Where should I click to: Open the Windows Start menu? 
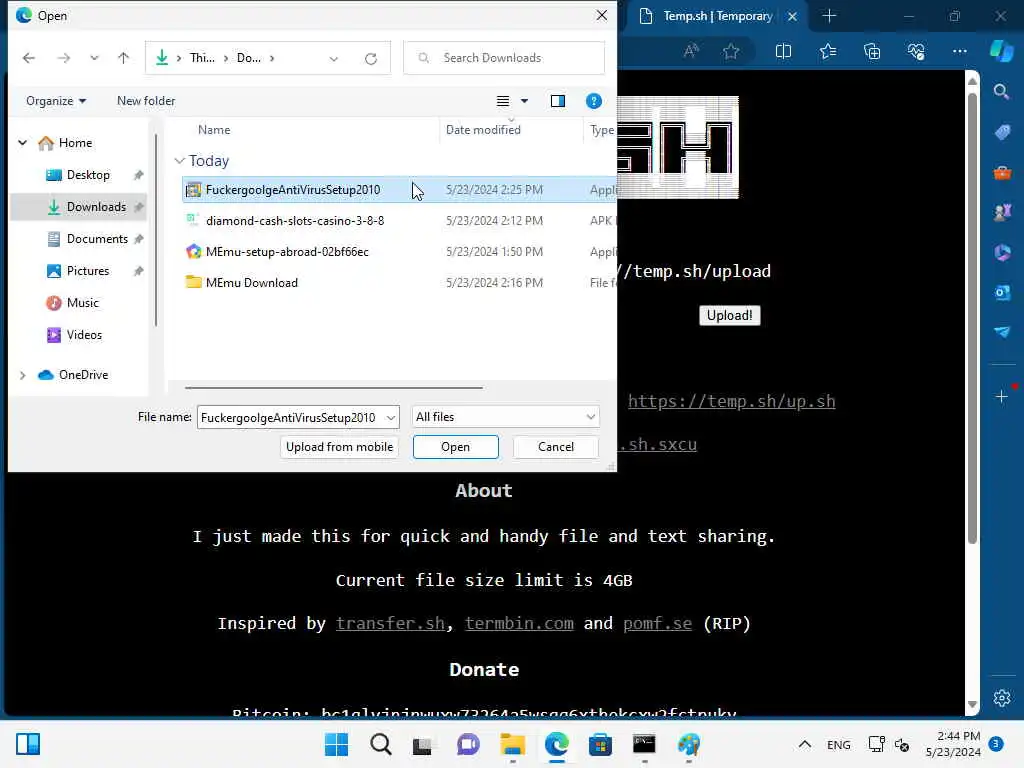tap(336, 744)
